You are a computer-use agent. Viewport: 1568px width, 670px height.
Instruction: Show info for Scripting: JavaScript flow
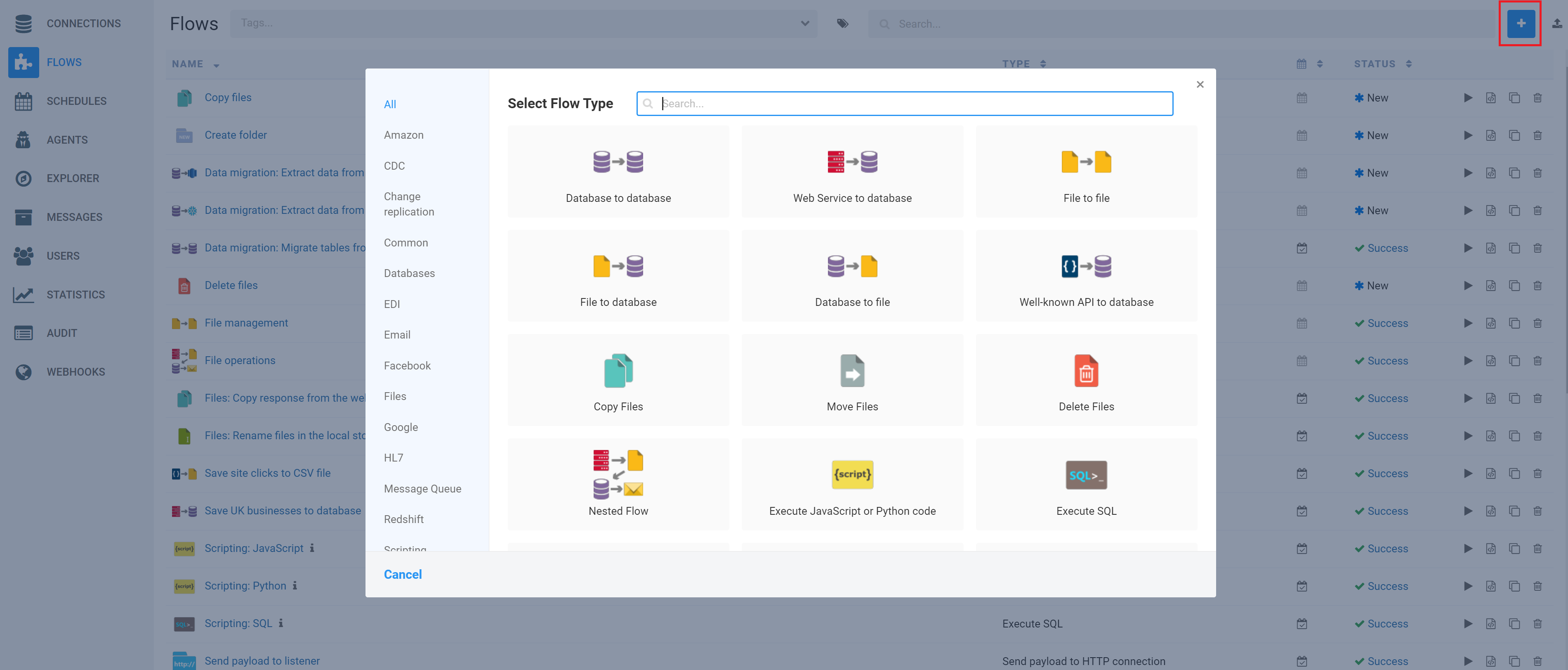pos(311,548)
